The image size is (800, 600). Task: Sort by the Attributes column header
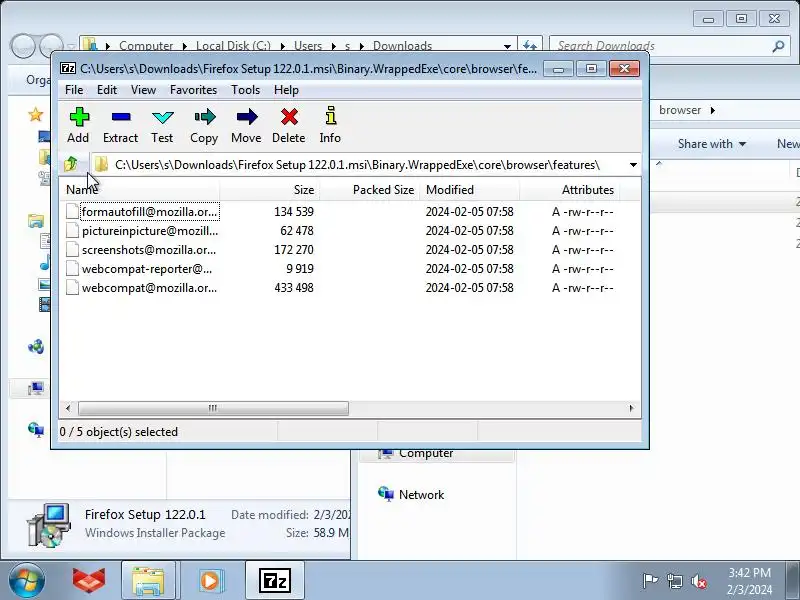569,190
